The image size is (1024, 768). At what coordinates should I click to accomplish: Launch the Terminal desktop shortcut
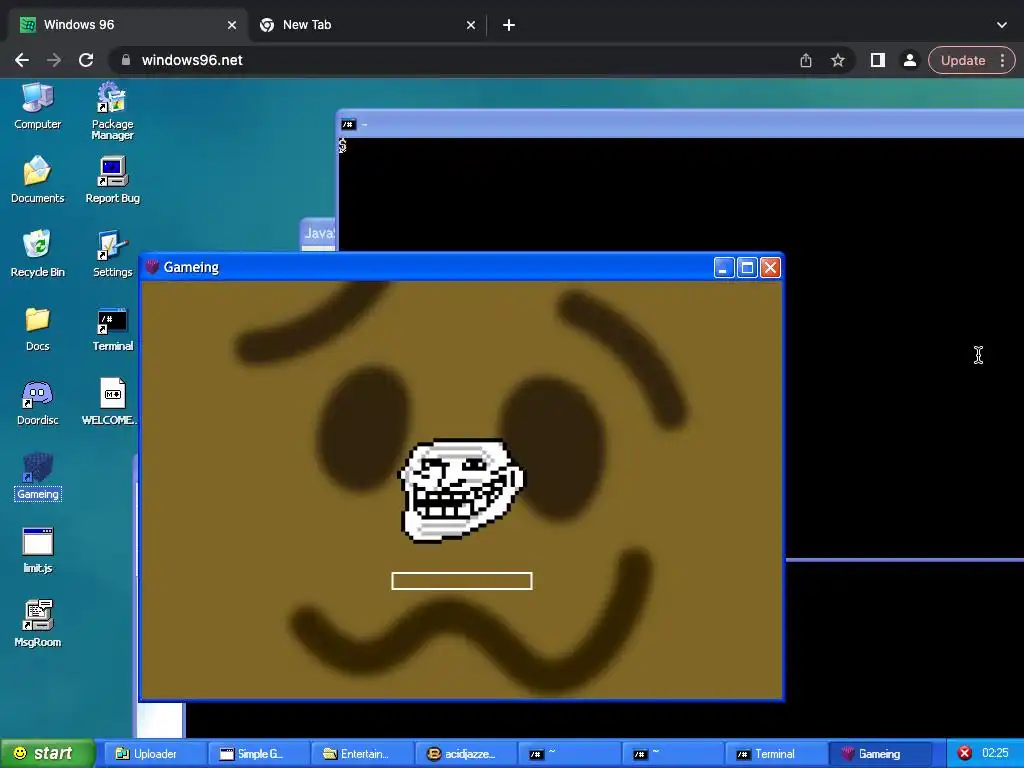coord(112,328)
